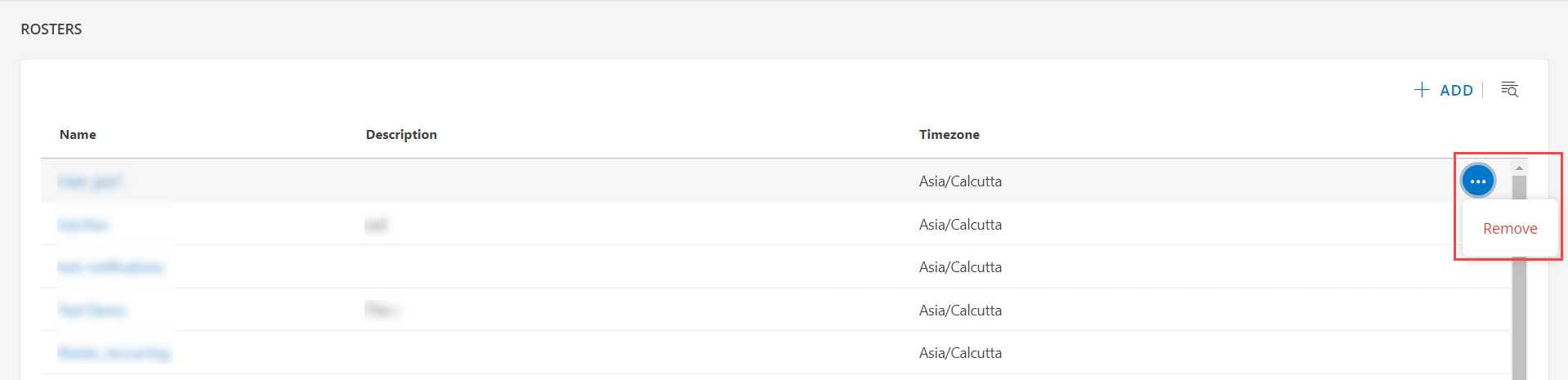Click the blue three-dot actions button
This screenshot has height=380, width=1568.
pos(1477,181)
